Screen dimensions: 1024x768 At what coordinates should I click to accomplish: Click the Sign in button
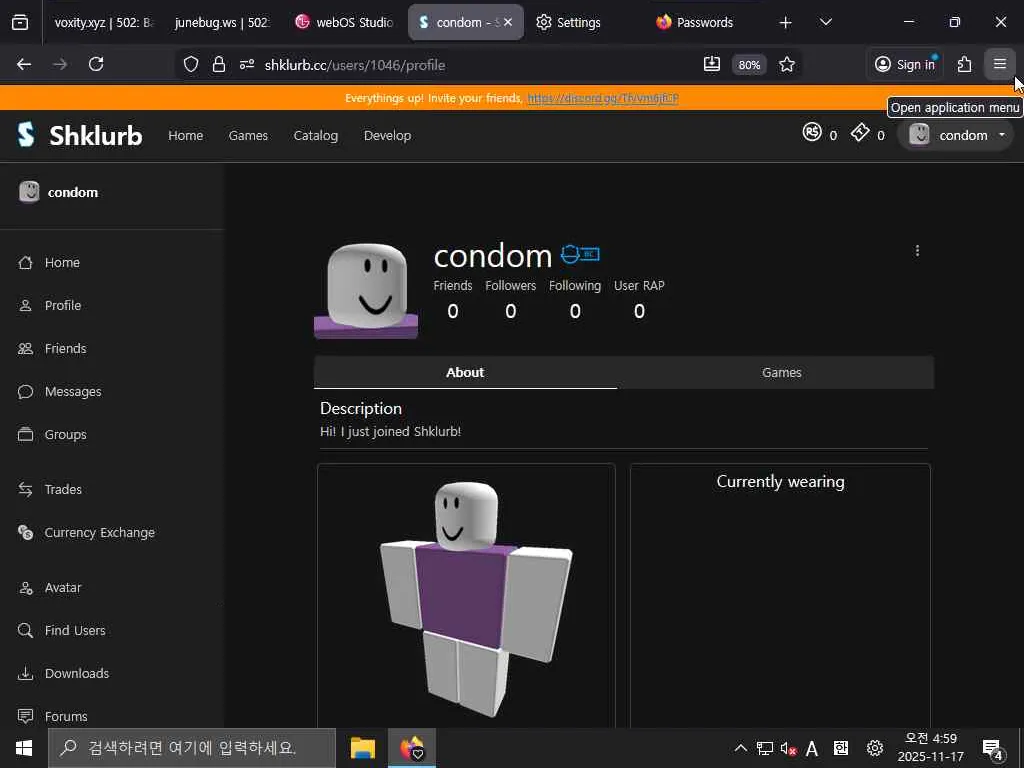pos(905,64)
